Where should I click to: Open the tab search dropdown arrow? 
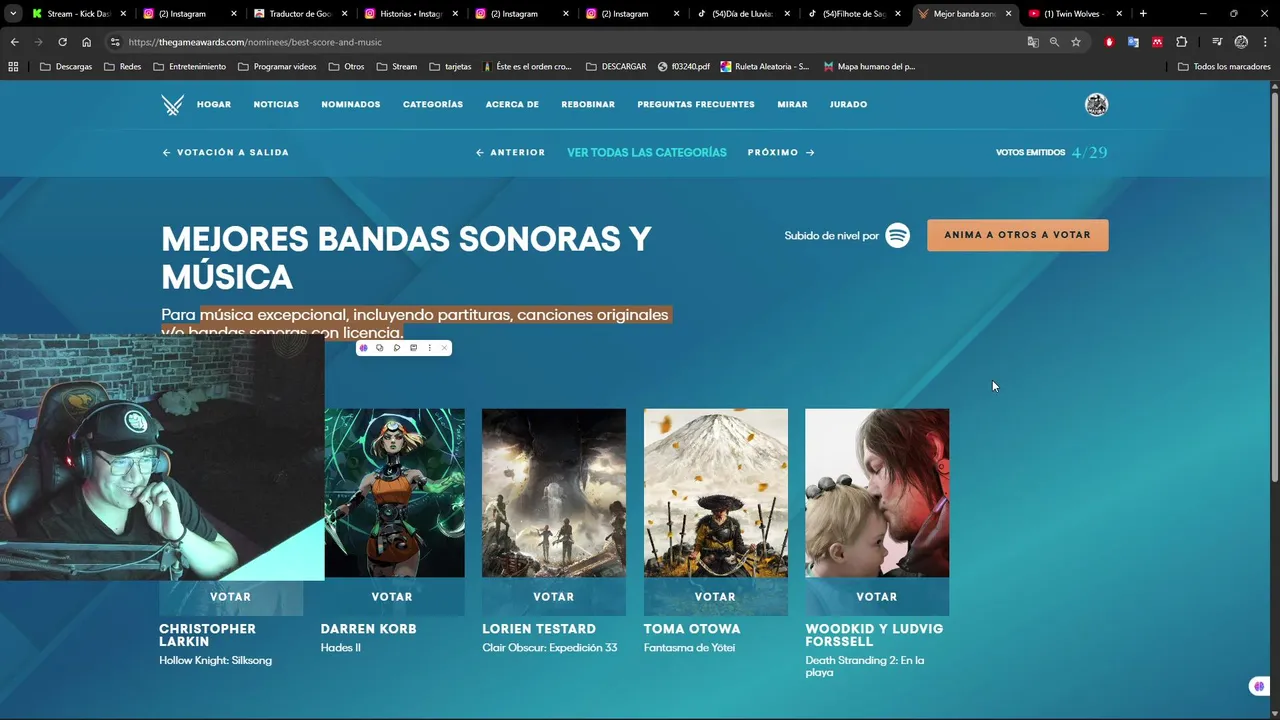[13, 14]
